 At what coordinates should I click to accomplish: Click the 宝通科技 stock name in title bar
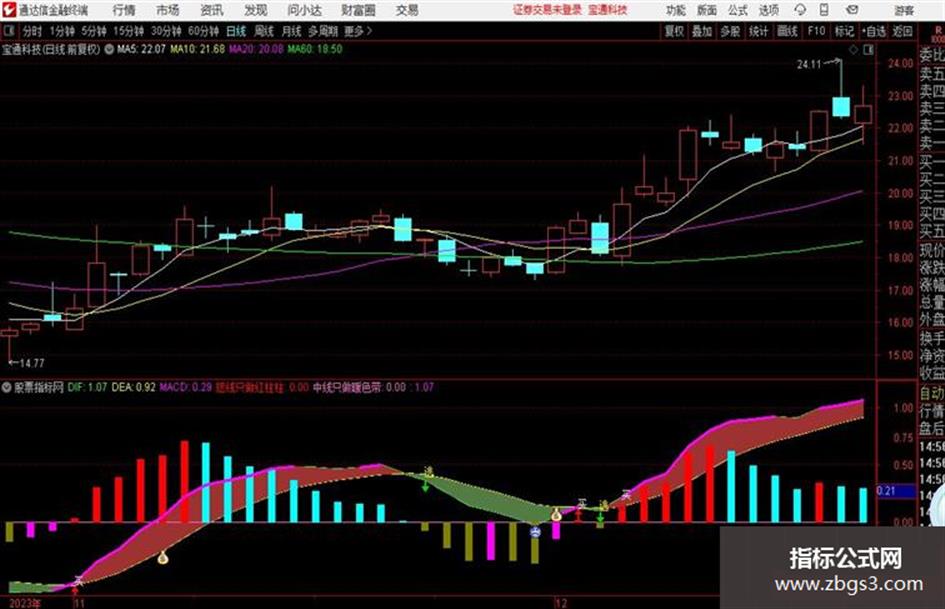[x=608, y=10]
